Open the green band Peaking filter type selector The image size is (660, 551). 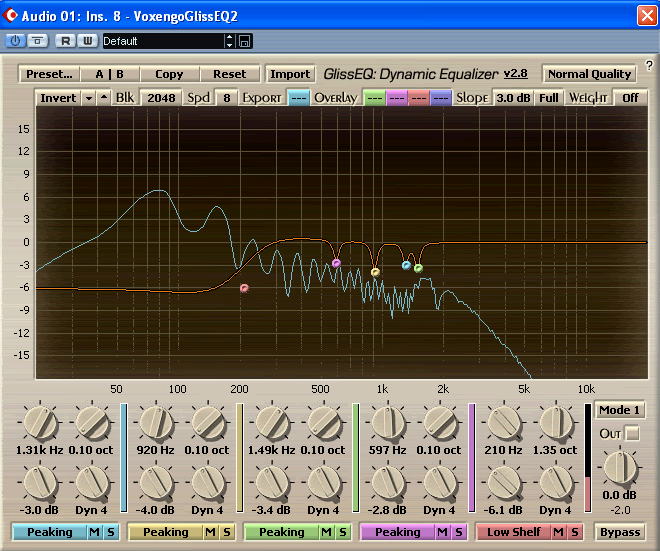(x=282, y=532)
